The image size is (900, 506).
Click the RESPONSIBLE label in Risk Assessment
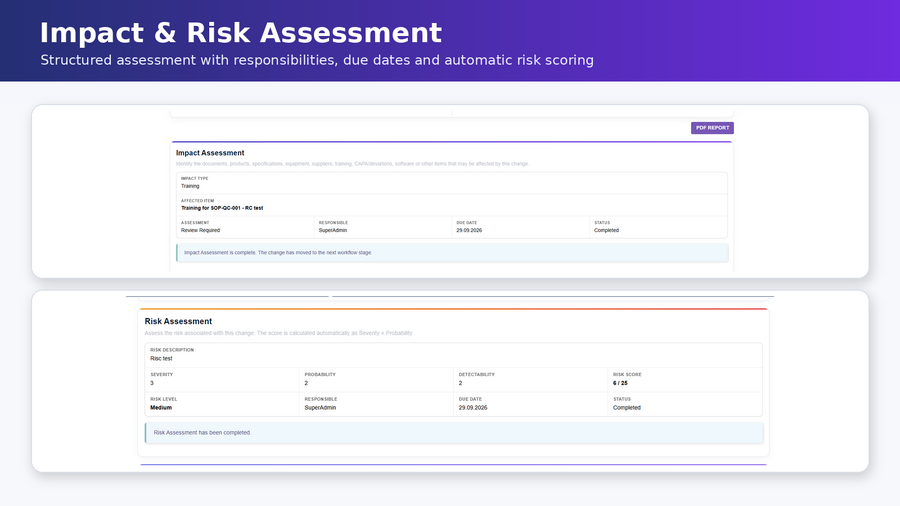pos(321,399)
